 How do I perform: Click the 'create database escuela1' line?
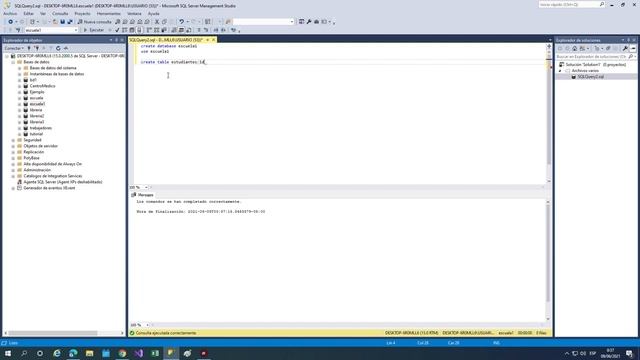169,46
